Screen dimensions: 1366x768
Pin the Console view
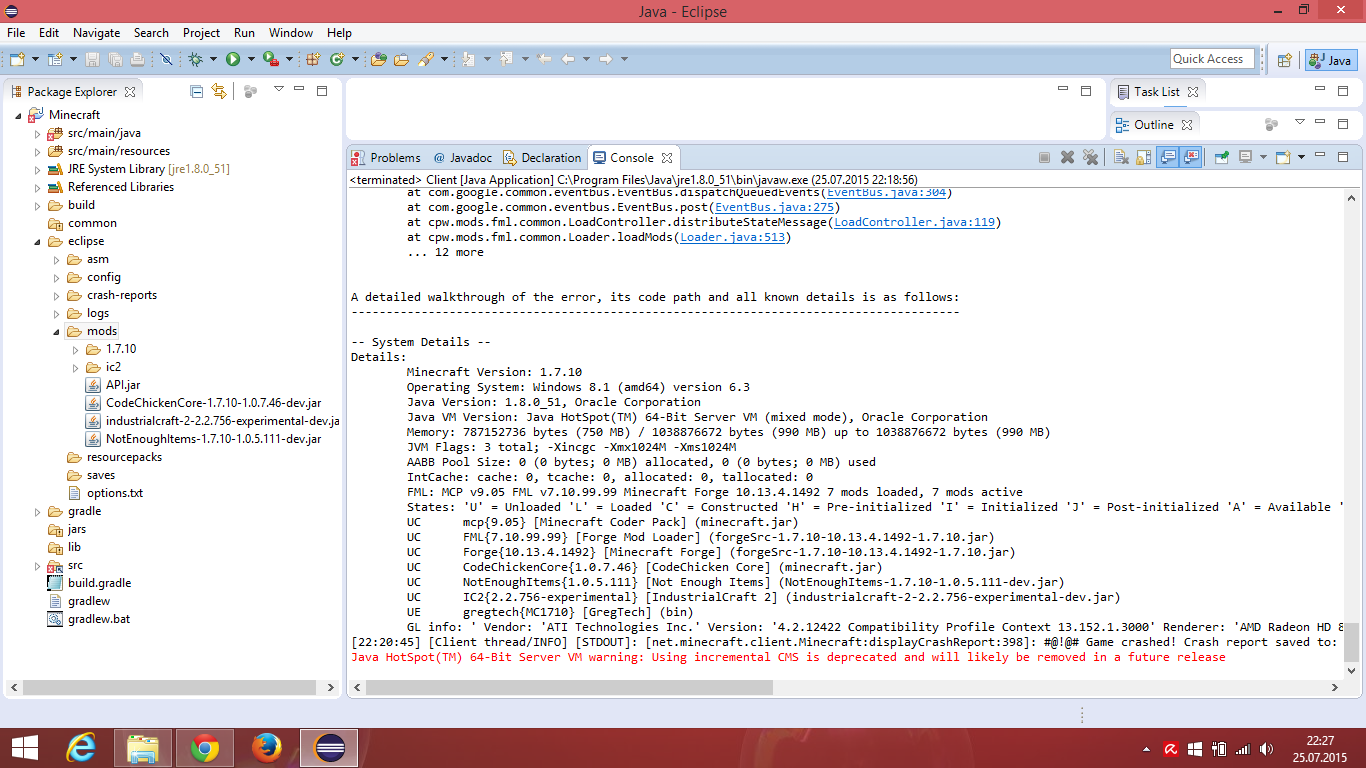(1220, 158)
